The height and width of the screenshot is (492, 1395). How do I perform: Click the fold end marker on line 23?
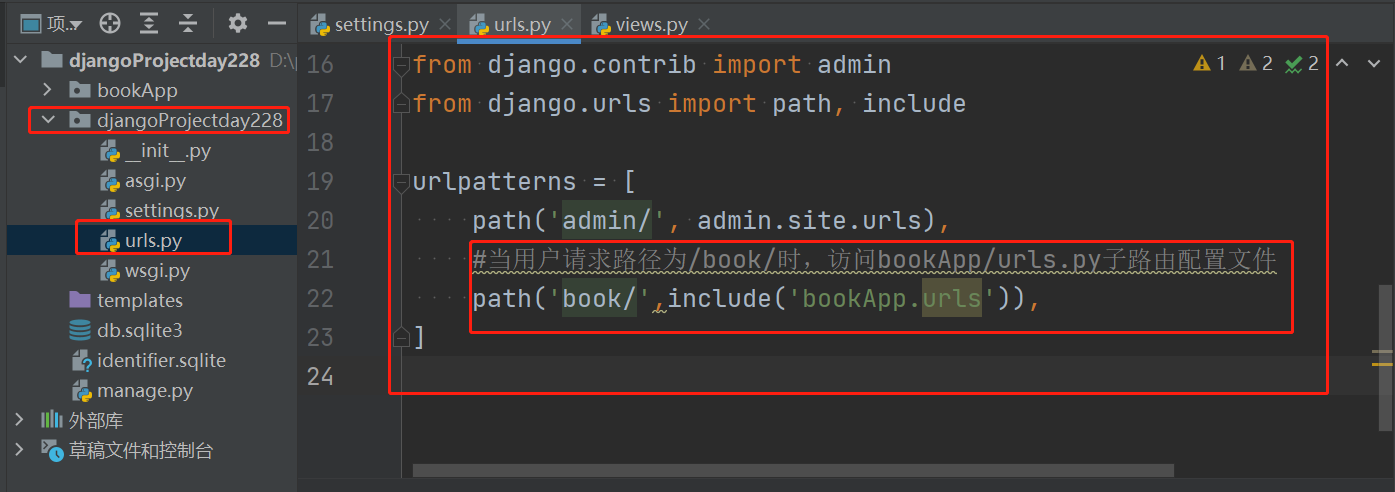pyautogui.click(x=402, y=336)
